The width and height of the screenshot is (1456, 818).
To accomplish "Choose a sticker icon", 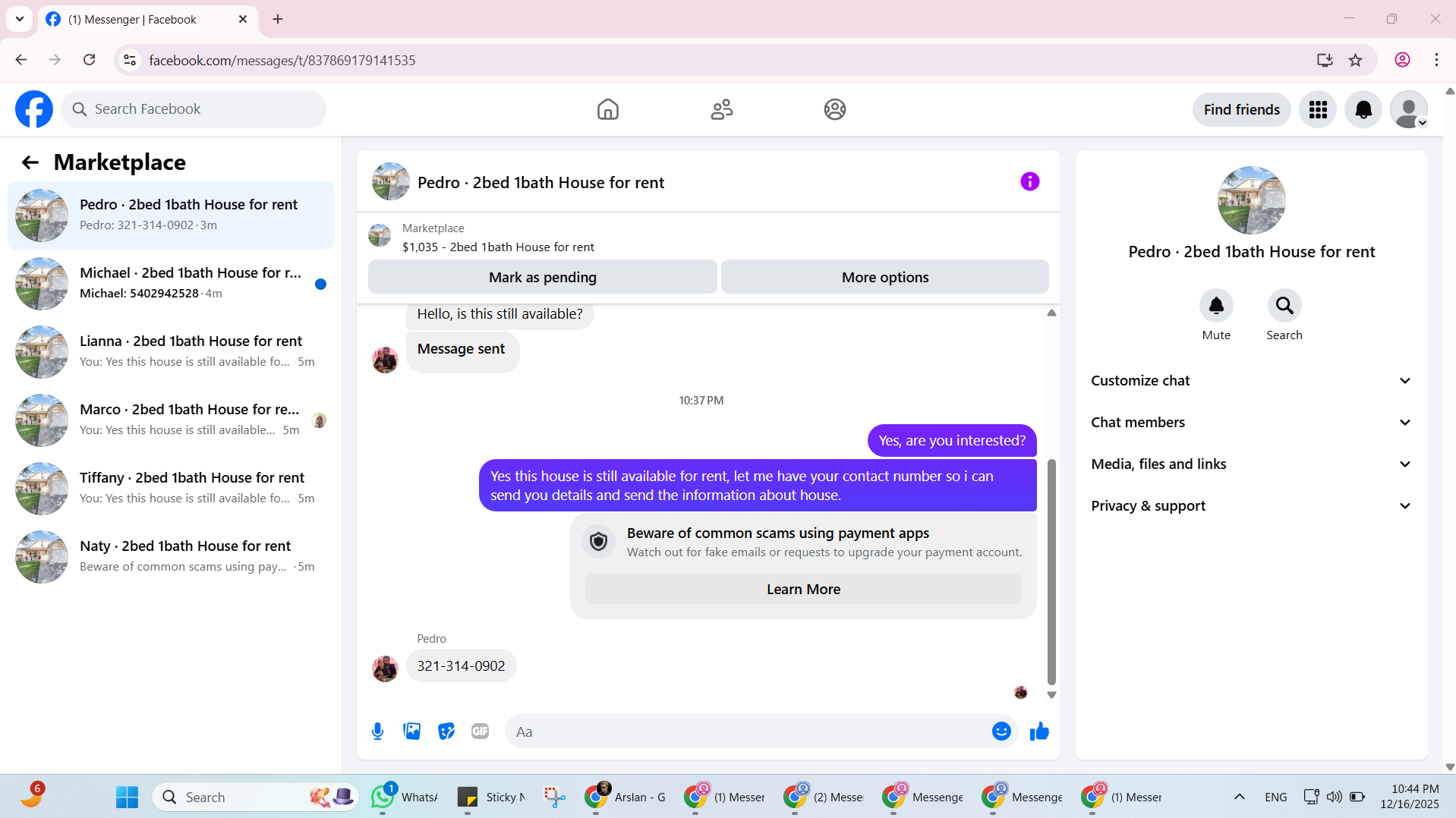I will 446,731.
